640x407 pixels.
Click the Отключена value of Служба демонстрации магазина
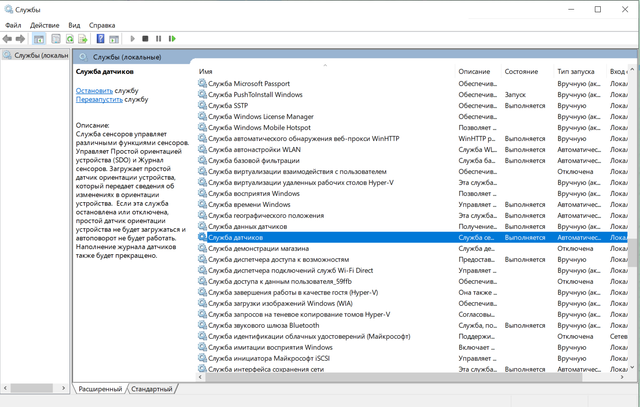(575, 248)
